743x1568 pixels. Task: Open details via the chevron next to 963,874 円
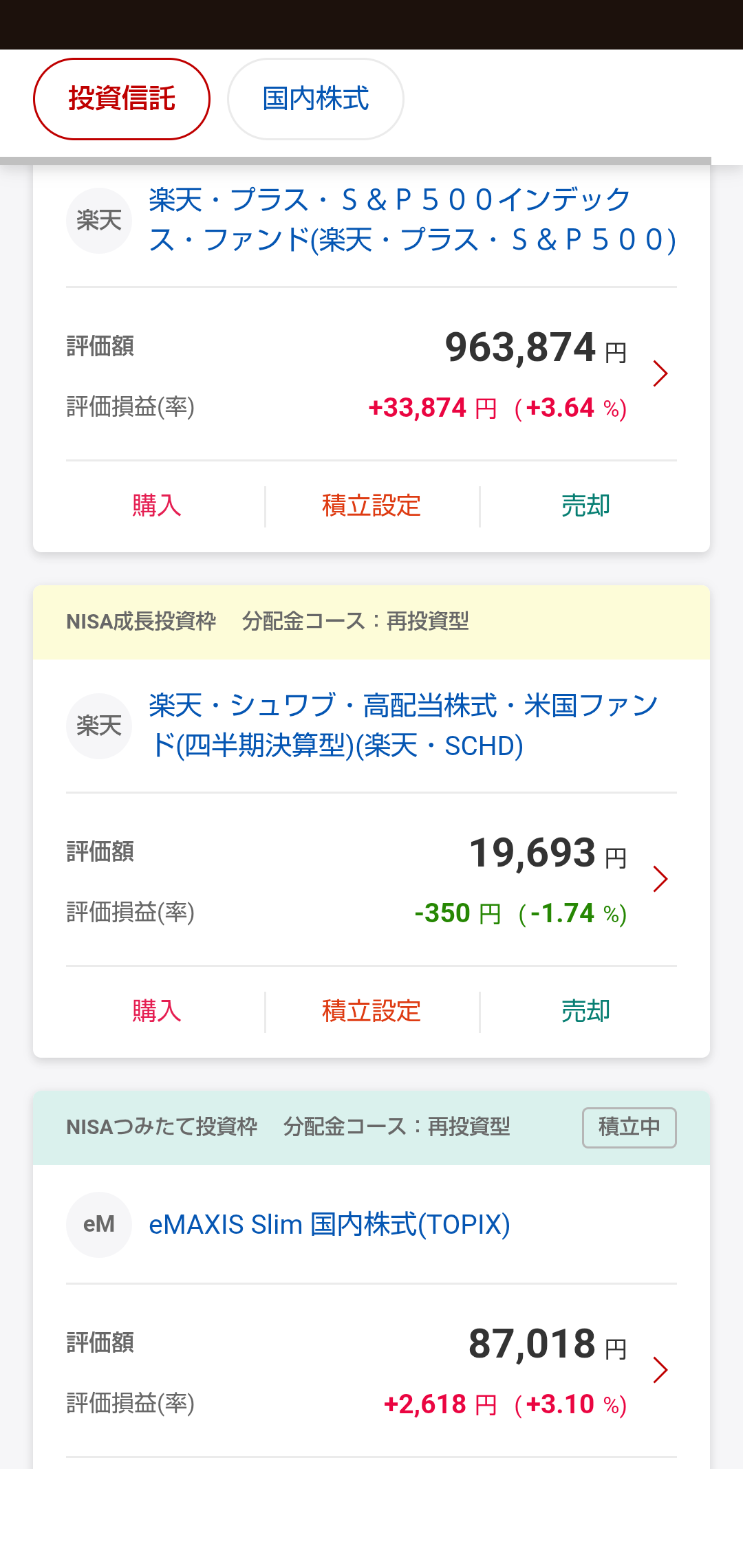(660, 373)
